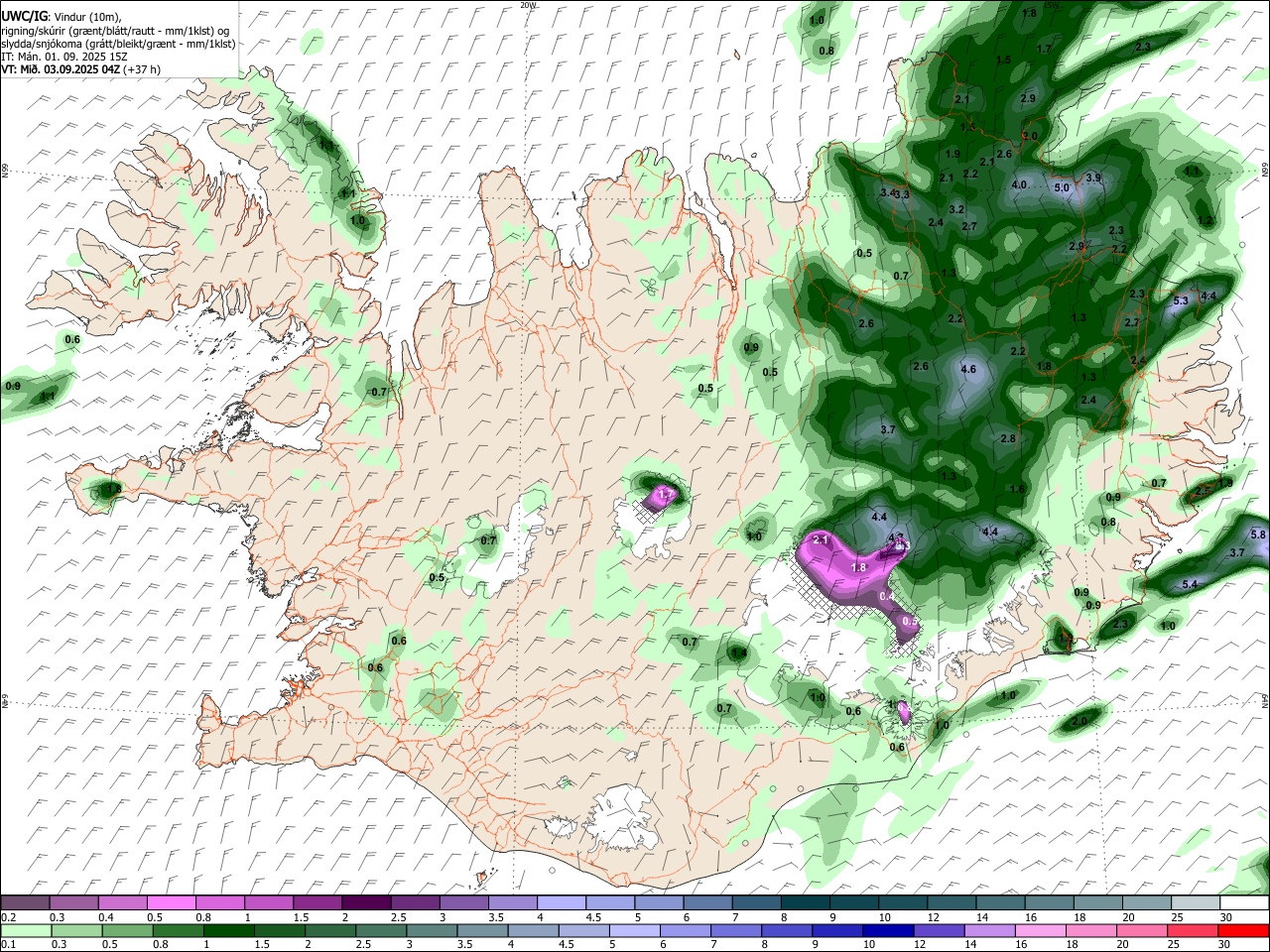The height and width of the screenshot is (952, 1270).
Task: Click the 1.4 precipitation value on the map
Action: 737,654
